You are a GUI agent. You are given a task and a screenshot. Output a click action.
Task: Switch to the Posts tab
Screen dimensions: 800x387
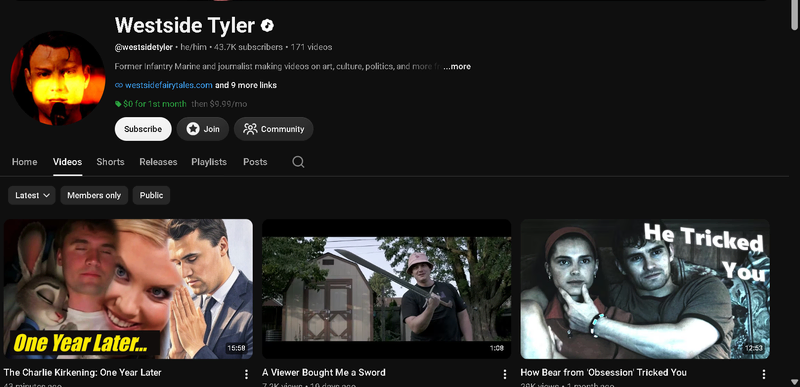[x=255, y=162]
